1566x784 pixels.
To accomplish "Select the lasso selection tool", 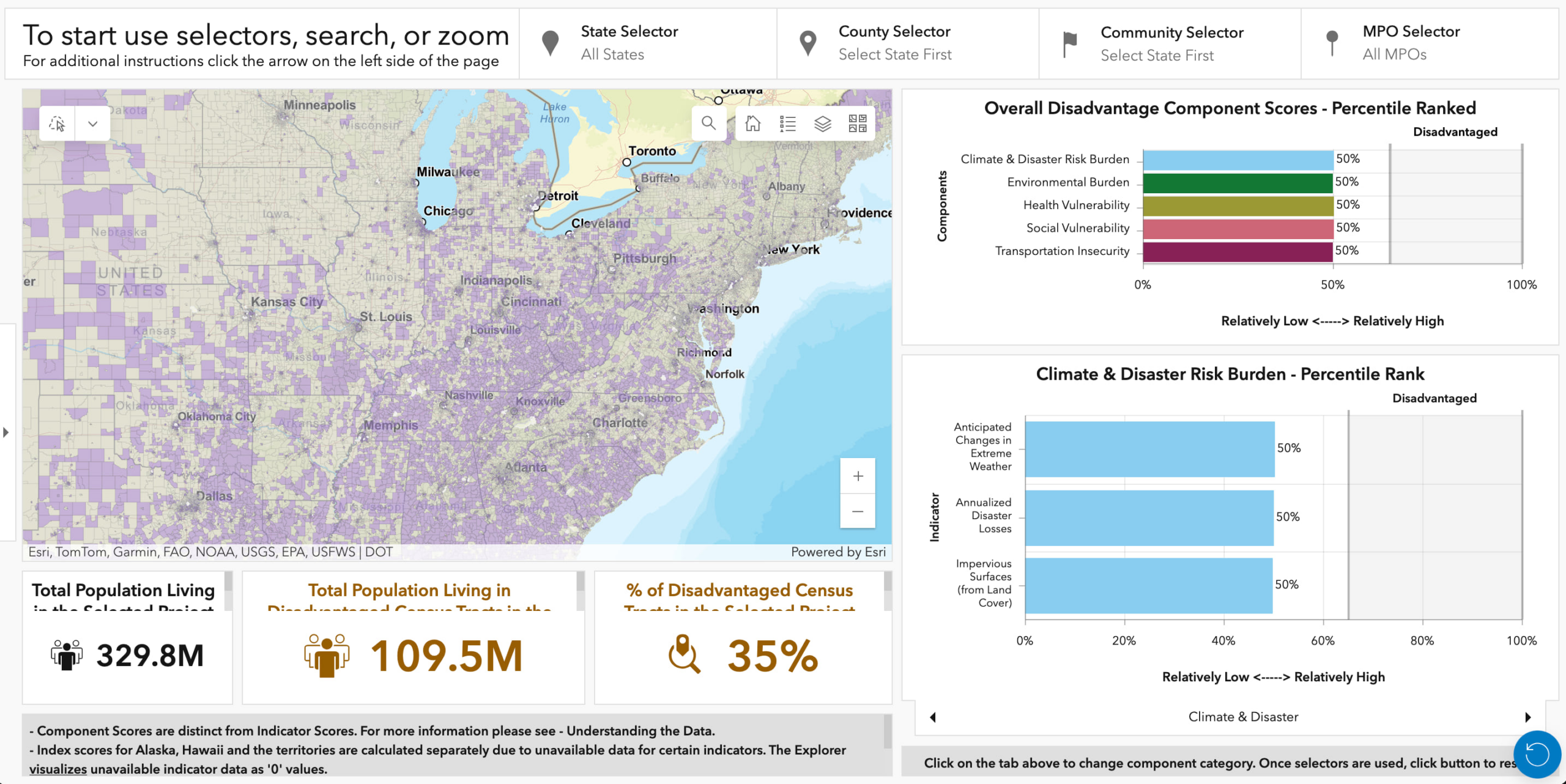I will tap(57, 123).
